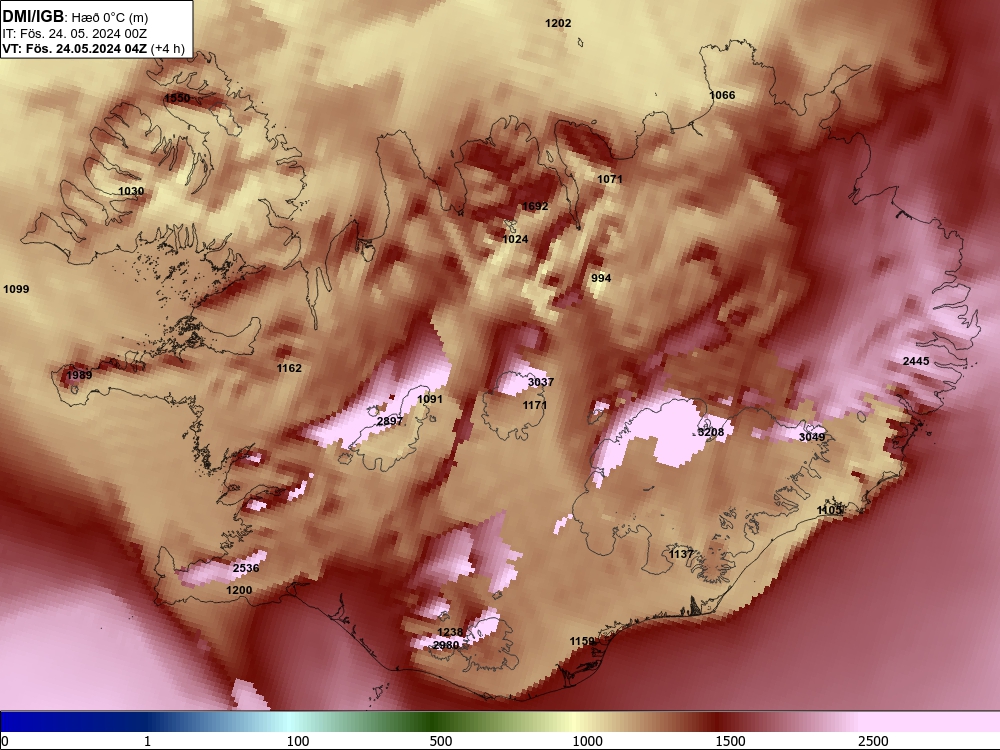Screen dimensions: 1000x750
Task: Click the map value label 3049
Action: coord(812,437)
